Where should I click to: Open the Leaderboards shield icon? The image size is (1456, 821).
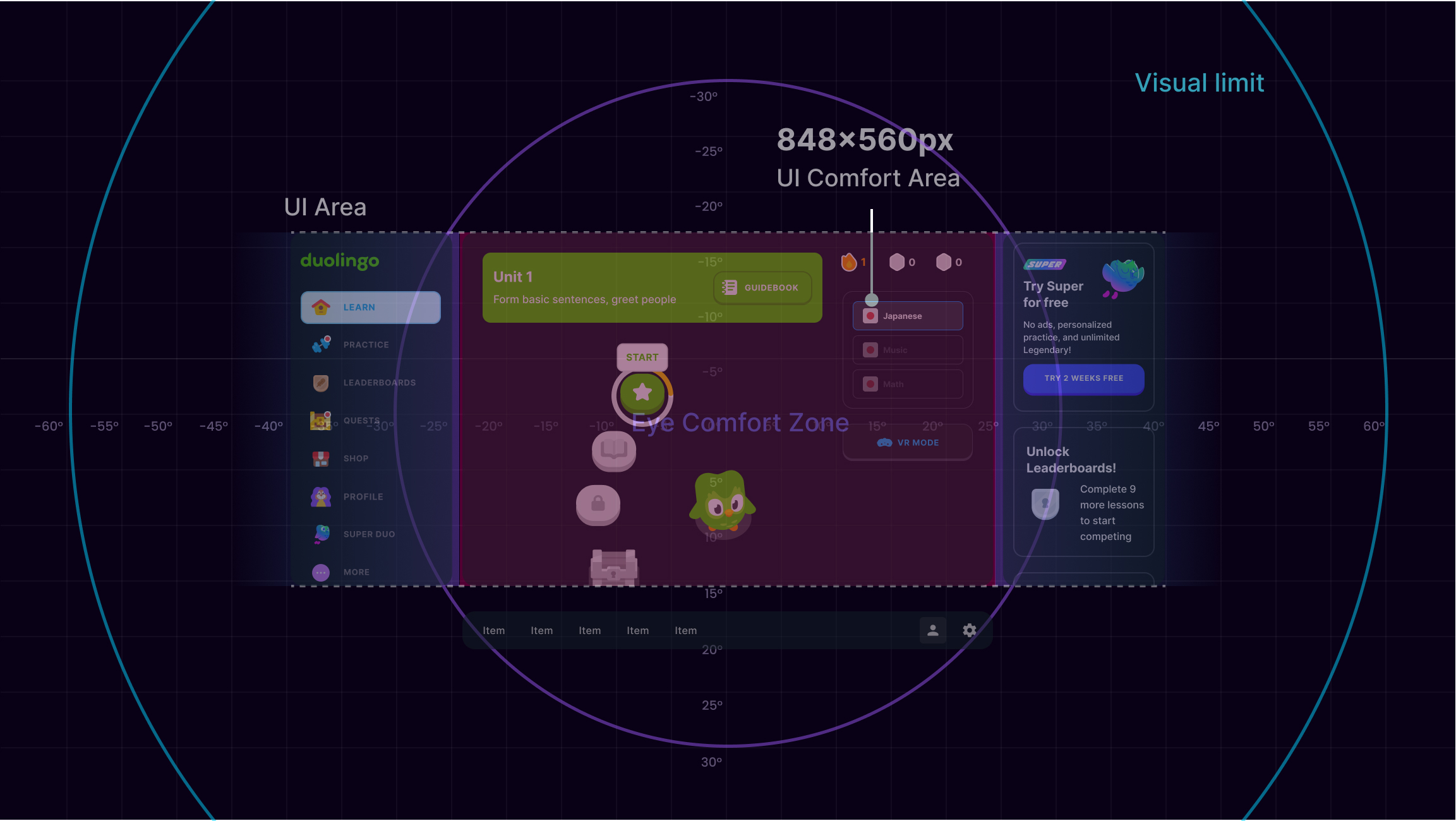tap(321, 383)
